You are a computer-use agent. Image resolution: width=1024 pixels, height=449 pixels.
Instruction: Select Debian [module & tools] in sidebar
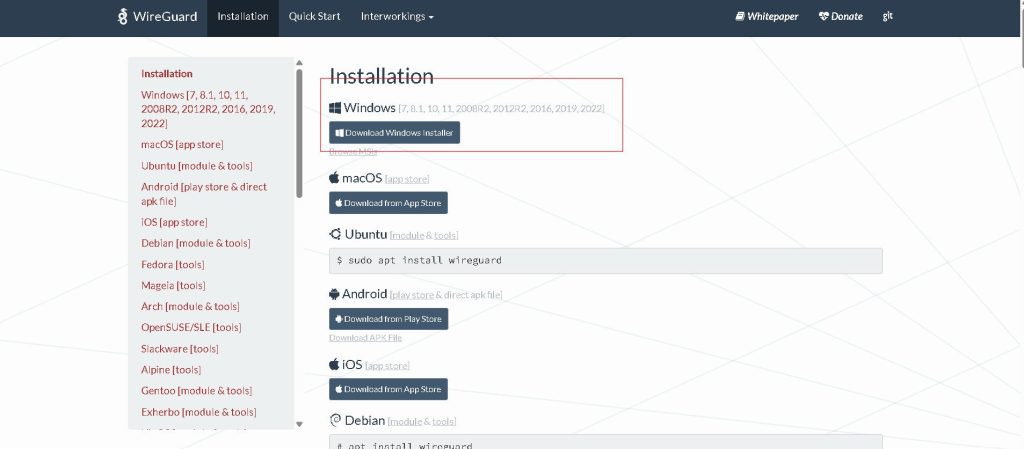coord(196,243)
